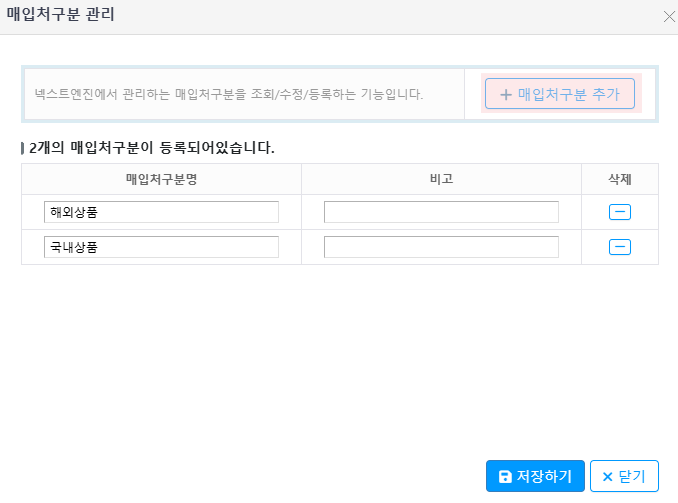Screen dimensions: 678x503
Task: Click the 2개의 매입처구분 registered count message
Action: coord(152,147)
